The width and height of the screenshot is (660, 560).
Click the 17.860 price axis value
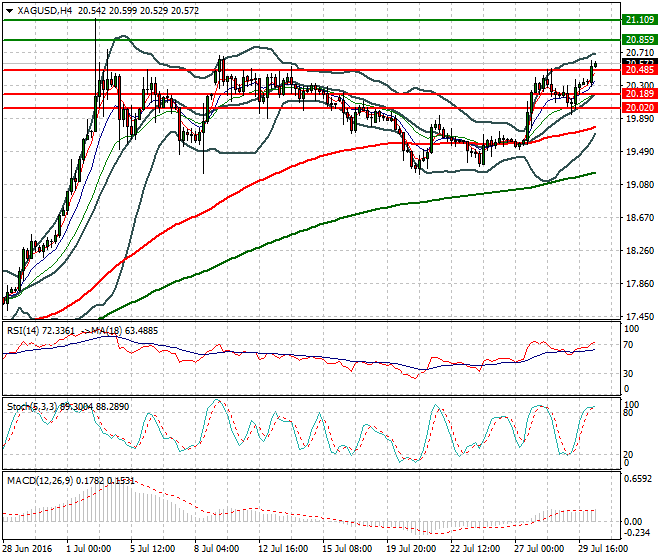pyautogui.click(x=640, y=283)
